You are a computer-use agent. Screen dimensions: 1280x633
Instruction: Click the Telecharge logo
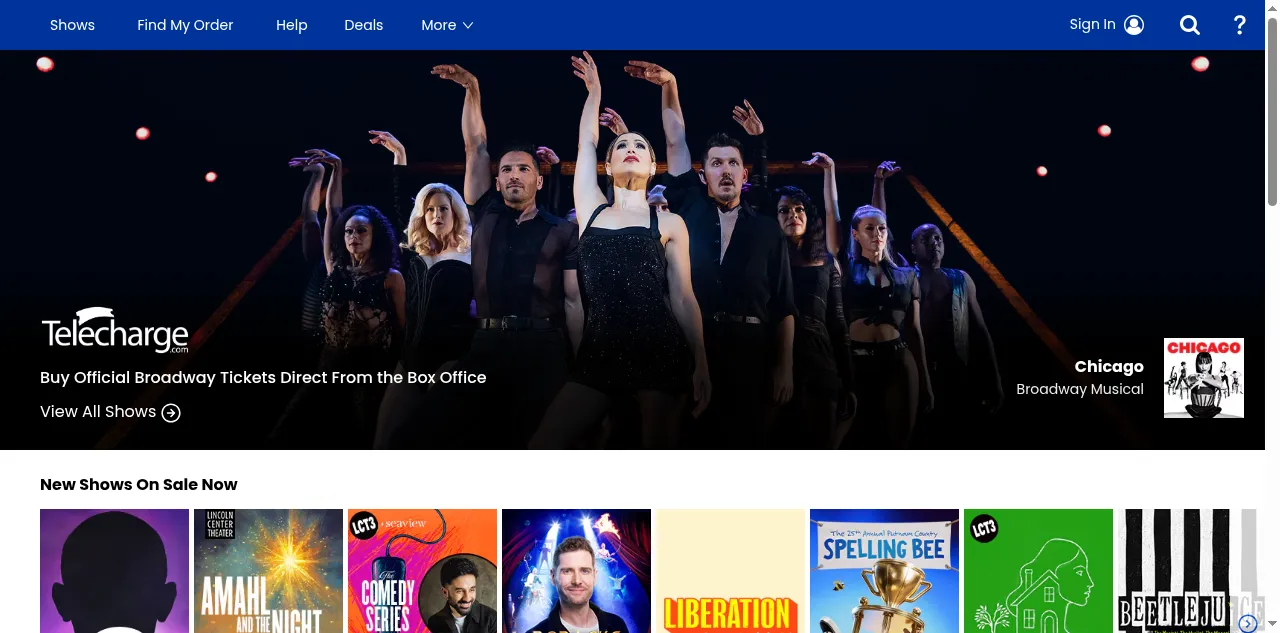tap(115, 331)
